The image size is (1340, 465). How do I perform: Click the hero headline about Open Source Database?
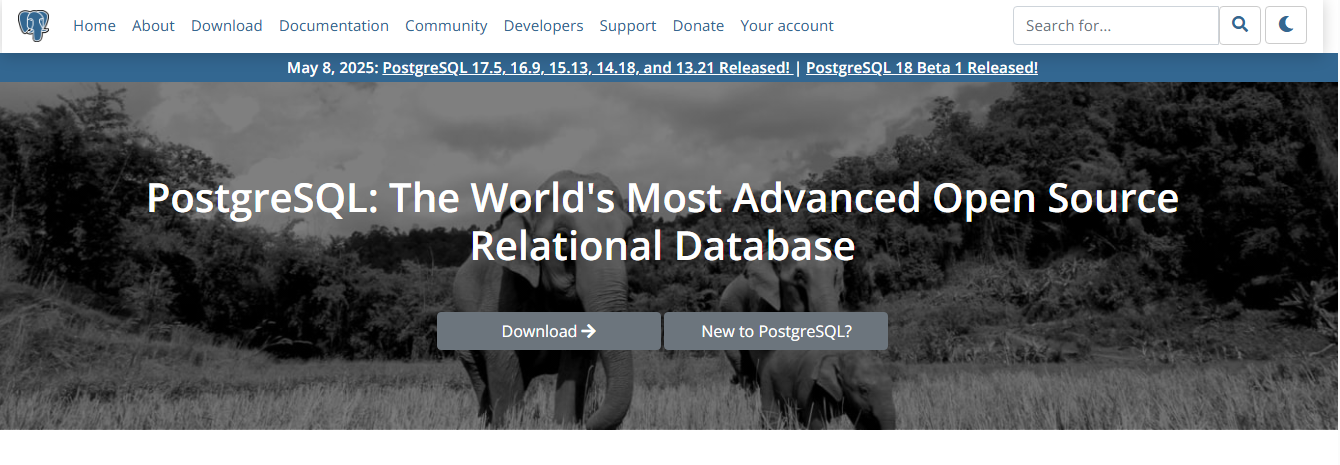pyautogui.click(x=663, y=221)
